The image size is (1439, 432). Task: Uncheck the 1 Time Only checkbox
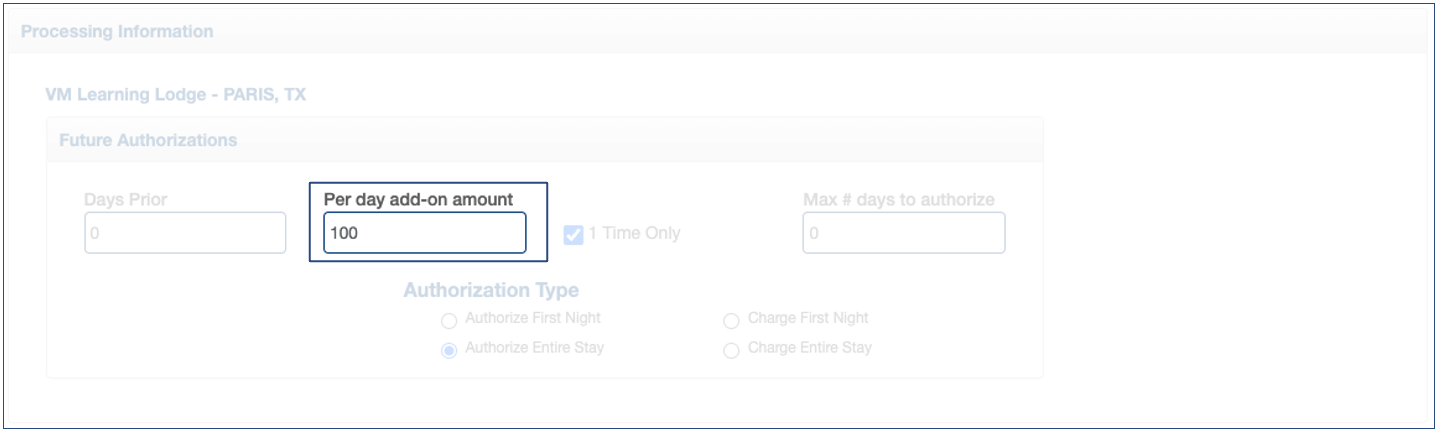click(x=573, y=235)
